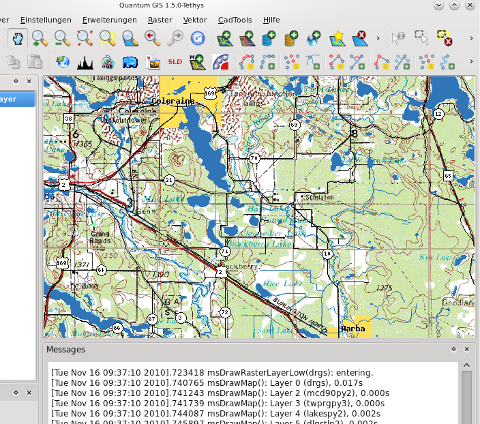The width and height of the screenshot is (480, 424).
Task: Expand the selection toolbar overflow chevron
Action: [471, 39]
